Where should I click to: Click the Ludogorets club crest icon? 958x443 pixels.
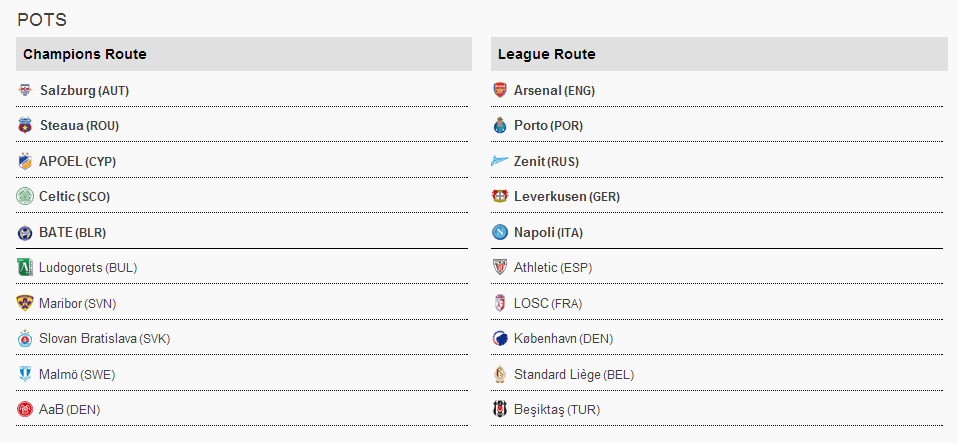25,267
